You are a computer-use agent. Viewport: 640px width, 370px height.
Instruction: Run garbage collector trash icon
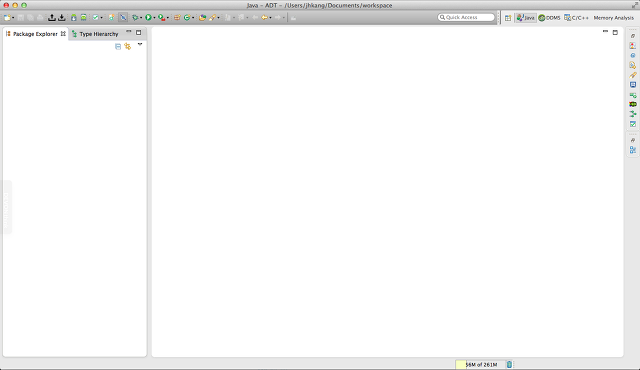(x=509, y=365)
